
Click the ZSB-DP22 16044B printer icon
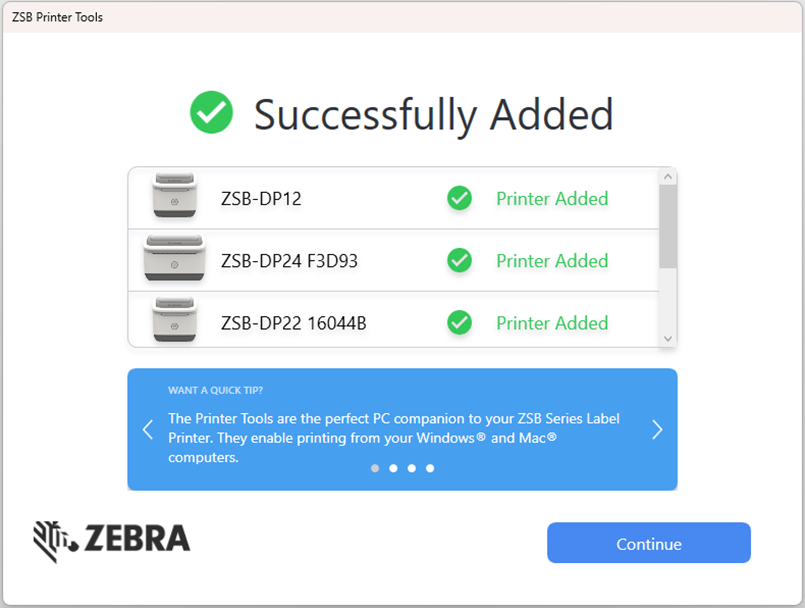[x=175, y=322]
